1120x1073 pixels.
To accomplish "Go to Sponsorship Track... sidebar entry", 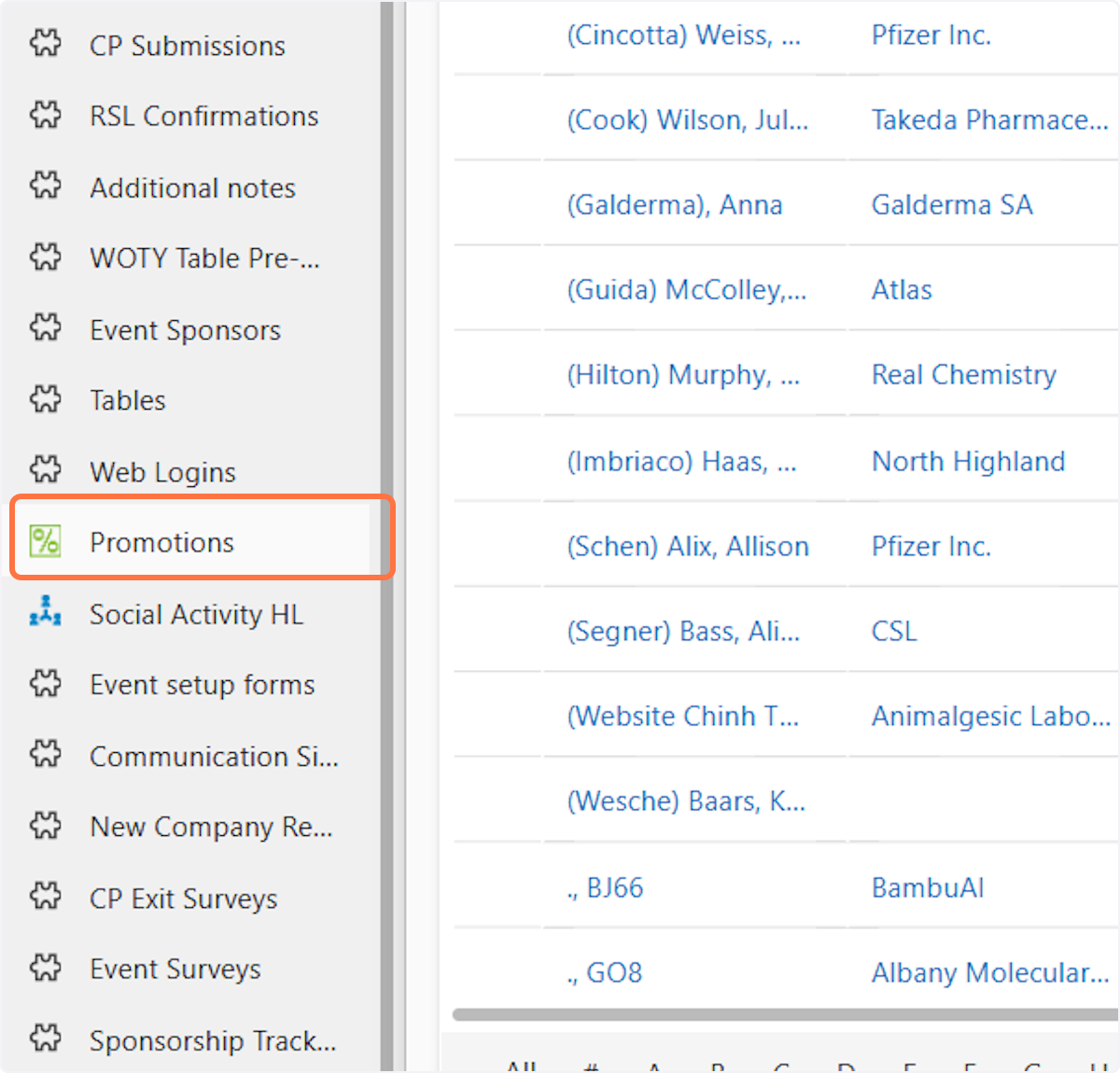I will (x=212, y=1040).
